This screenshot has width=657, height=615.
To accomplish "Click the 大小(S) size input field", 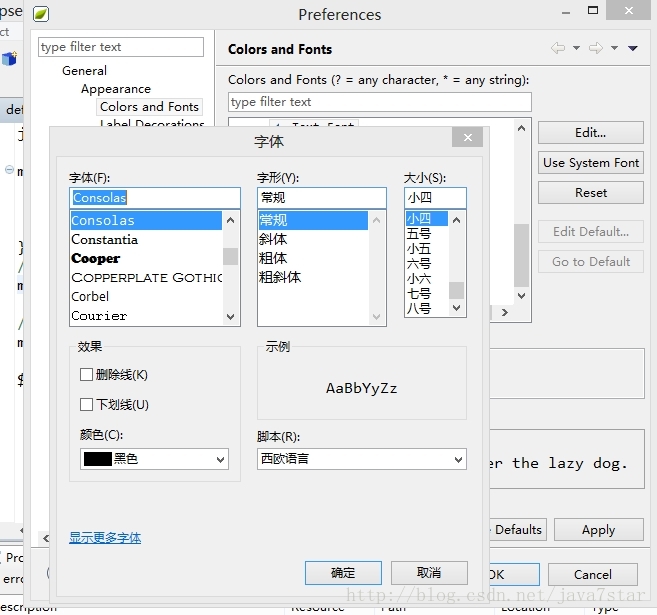I will click(x=435, y=198).
